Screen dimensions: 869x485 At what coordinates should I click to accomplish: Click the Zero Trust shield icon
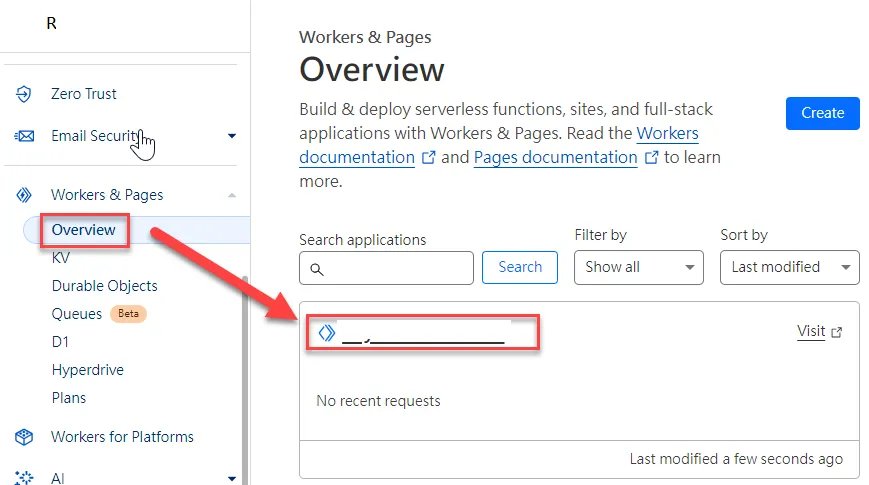23,94
